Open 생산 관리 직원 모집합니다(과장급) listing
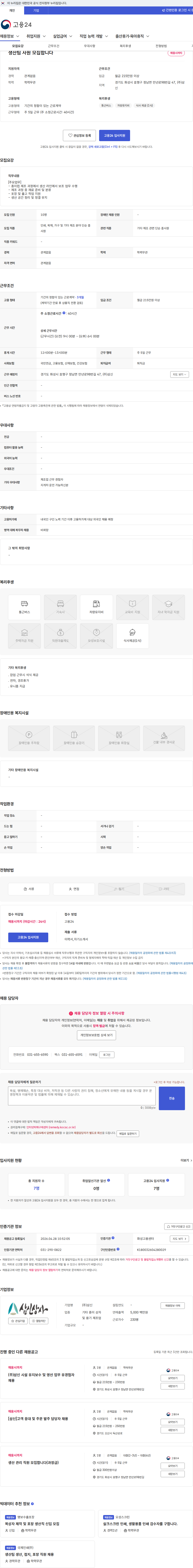Image resolution: width=193 pixels, height=1568 pixels. point(33,1463)
